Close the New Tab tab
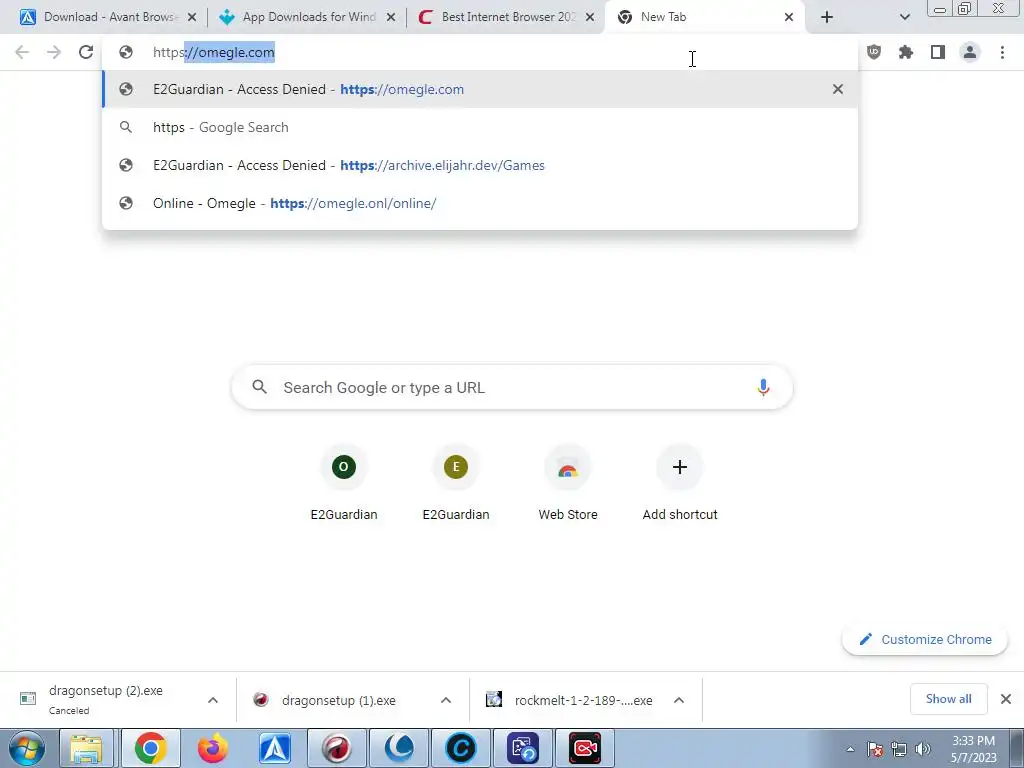This screenshot has height=768, width=1024. (x=789, y=17)
